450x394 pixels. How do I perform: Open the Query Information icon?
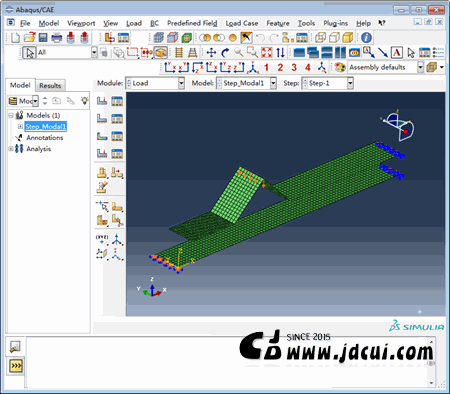366,37
